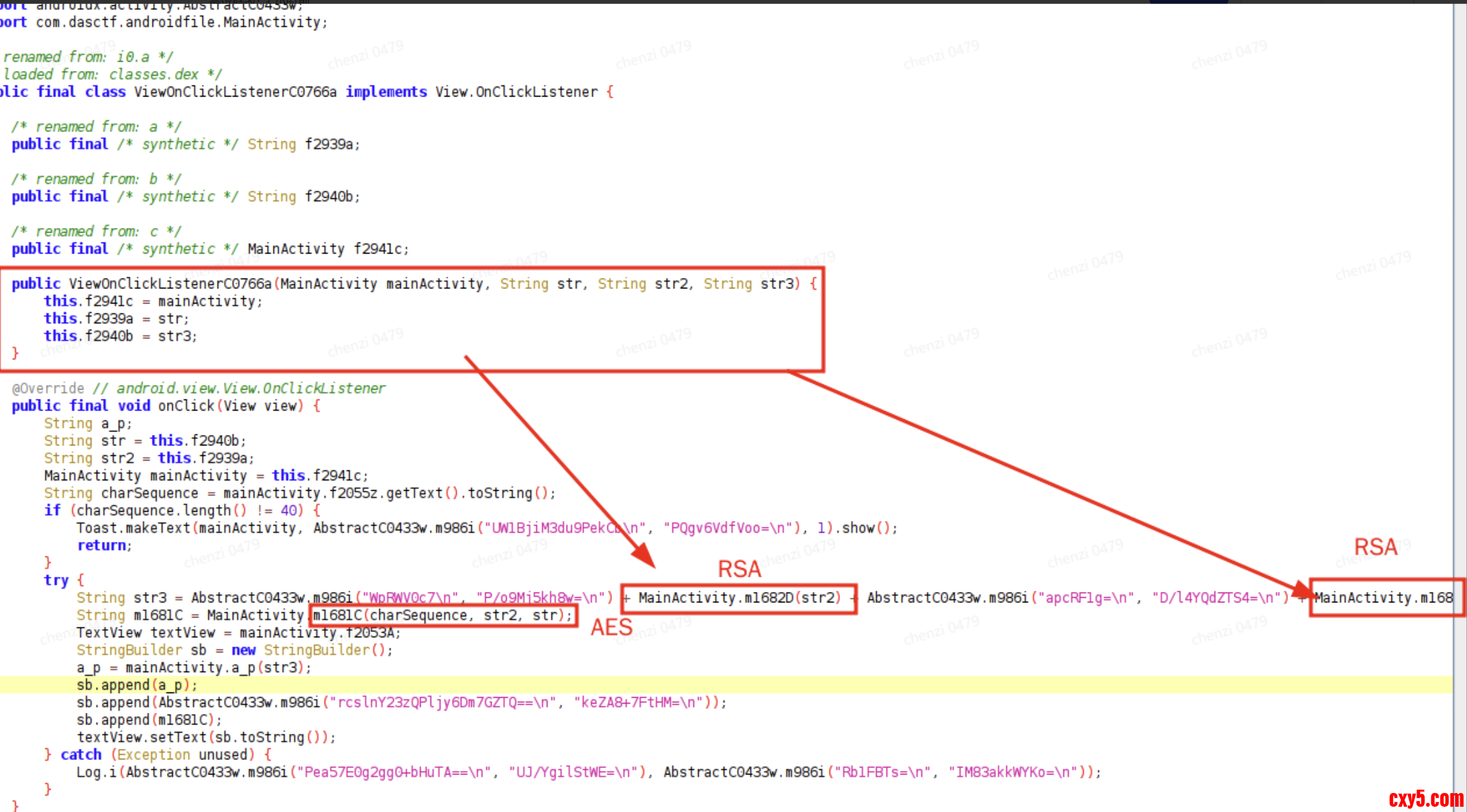
Task: Click the field name f2939a declaration
Action: 331,145
